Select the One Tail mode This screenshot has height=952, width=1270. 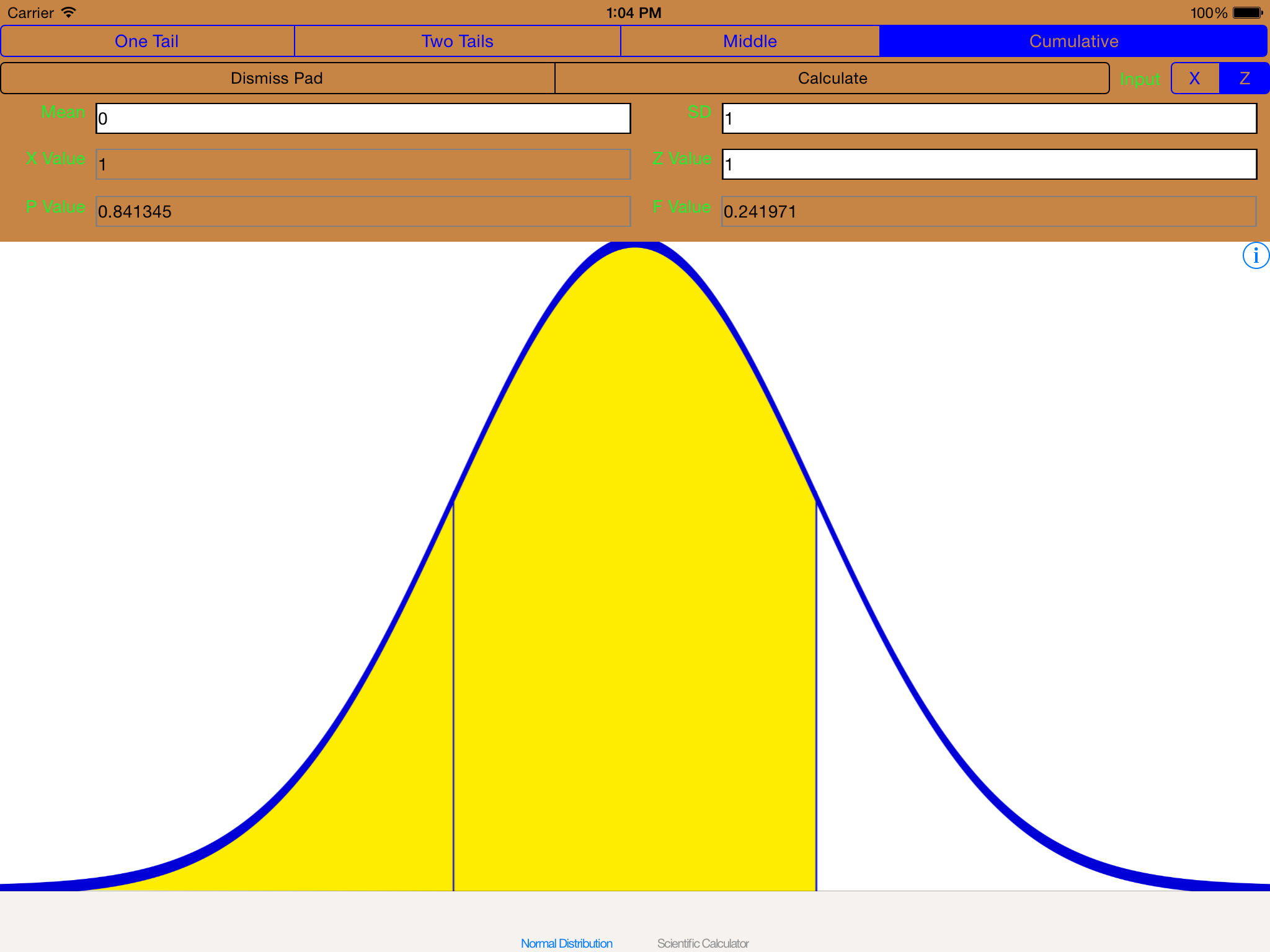[x=148, y=41]
